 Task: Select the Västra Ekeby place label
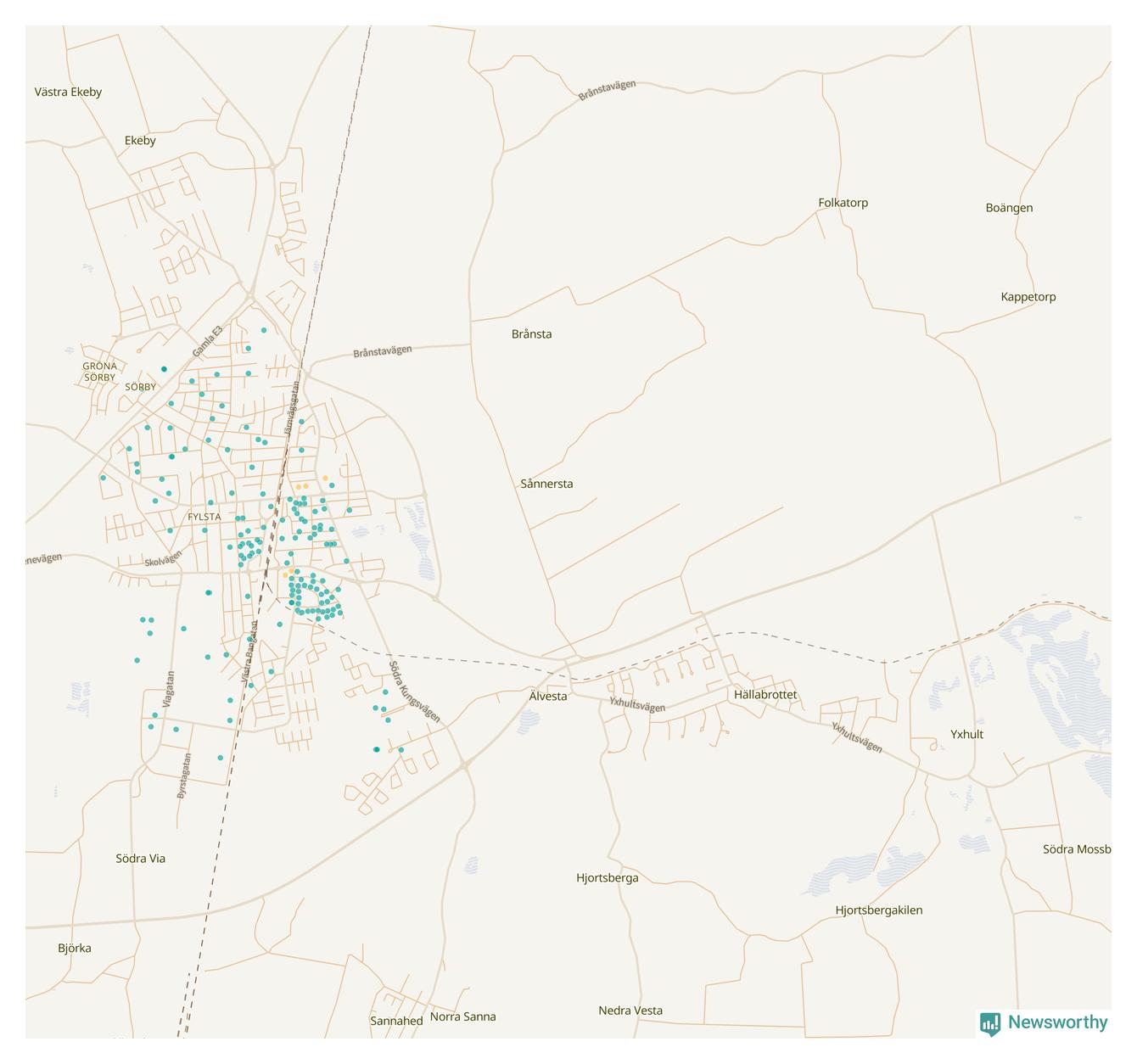pos(68,92)
